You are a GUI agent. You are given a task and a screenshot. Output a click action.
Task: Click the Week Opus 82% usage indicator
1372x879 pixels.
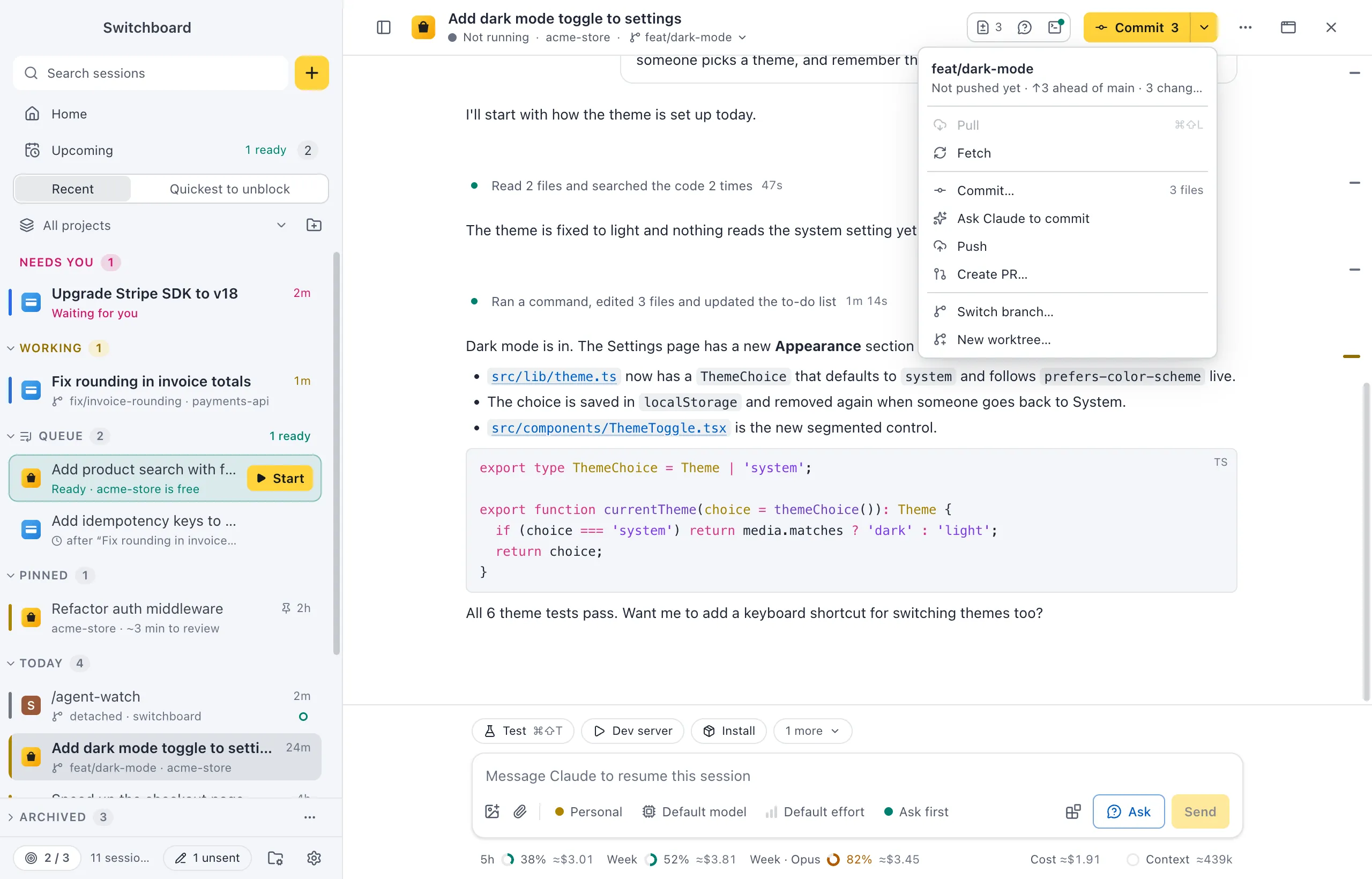click(x=834, y=860)
